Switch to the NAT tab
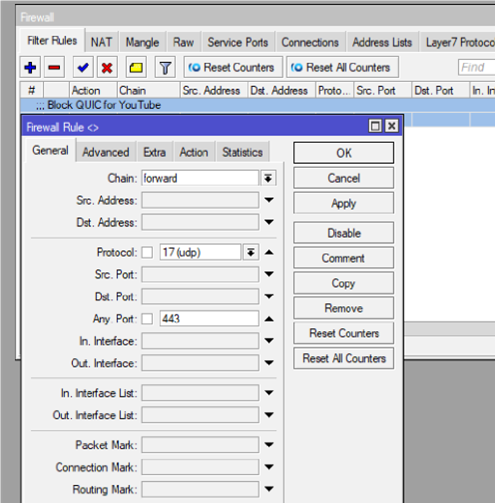 101,42
